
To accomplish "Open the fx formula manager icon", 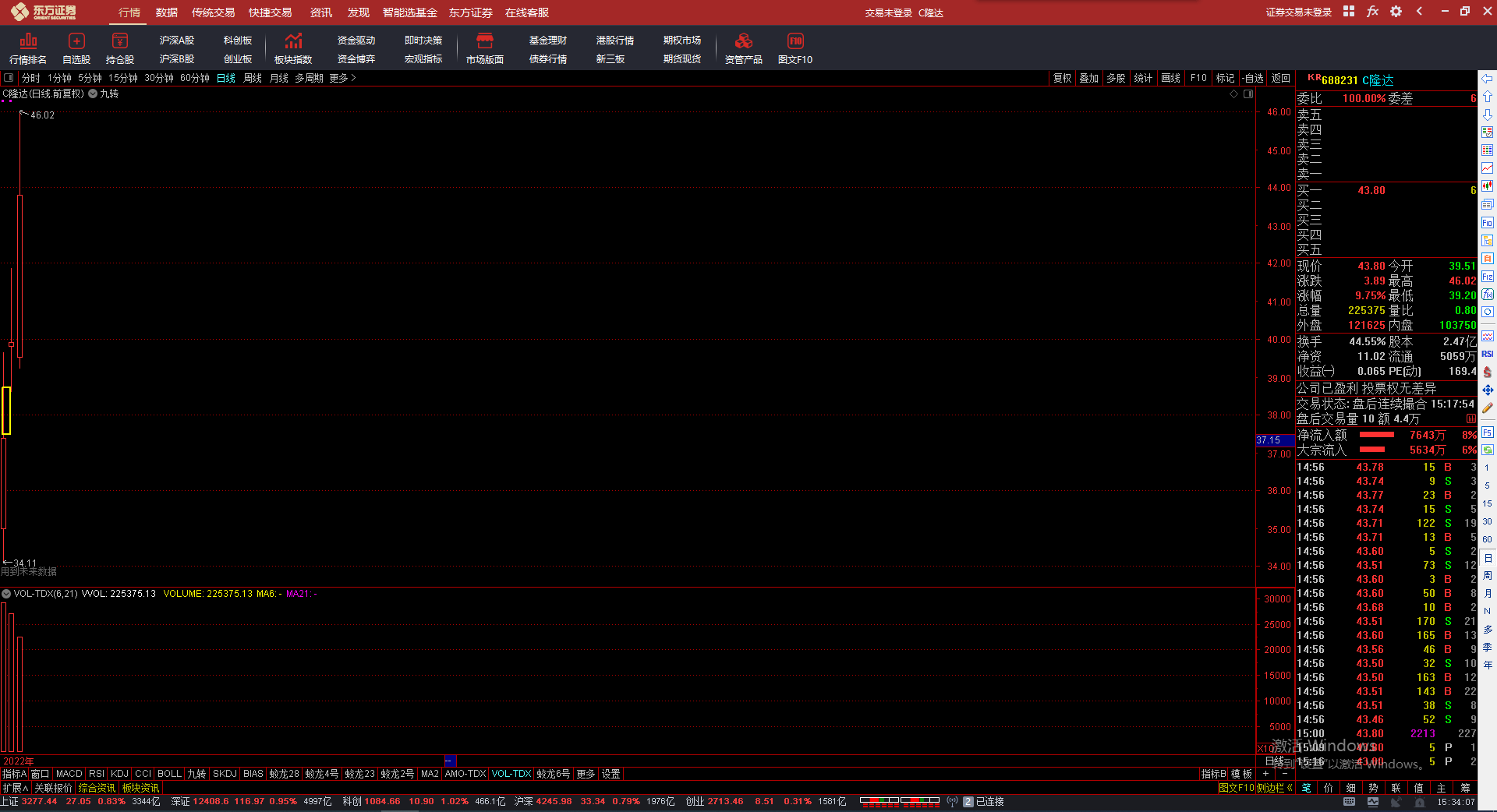I will click(1372, 12).
